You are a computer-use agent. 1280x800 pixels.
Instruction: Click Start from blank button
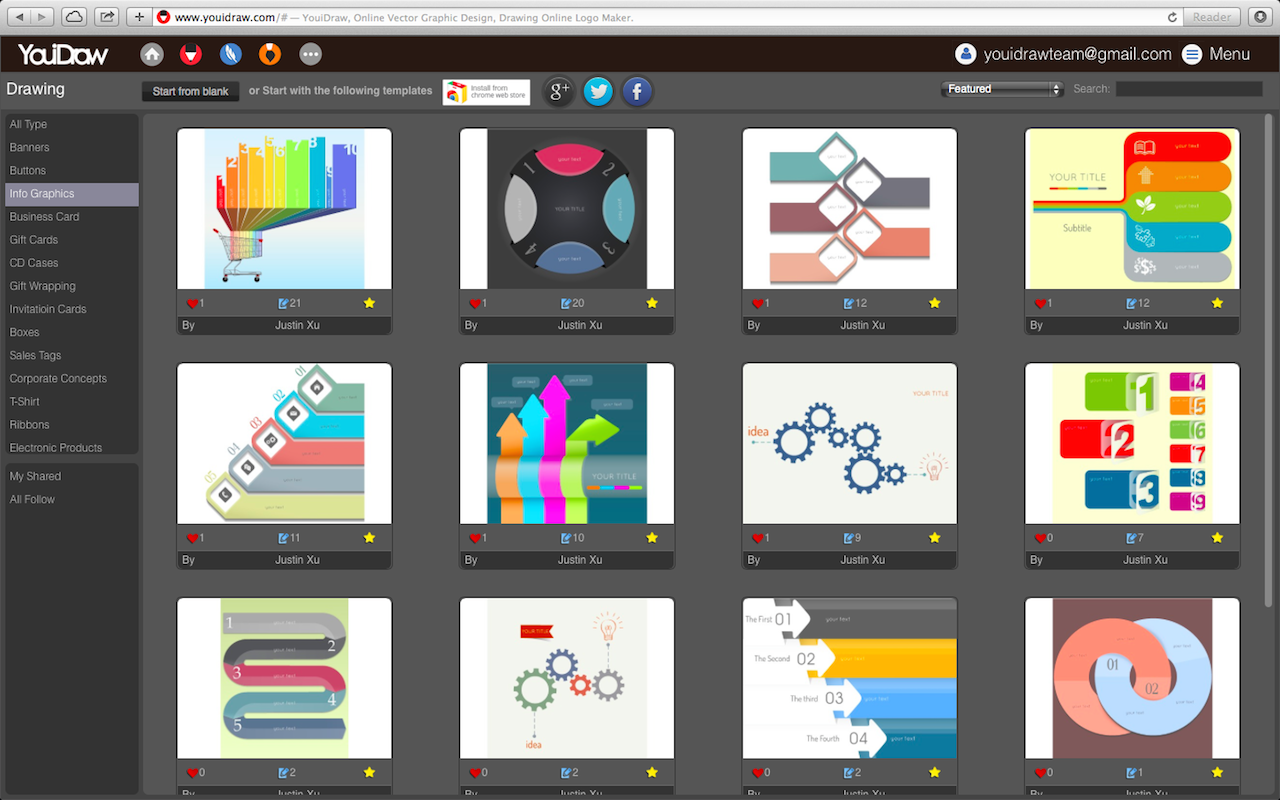click(191, 91)
